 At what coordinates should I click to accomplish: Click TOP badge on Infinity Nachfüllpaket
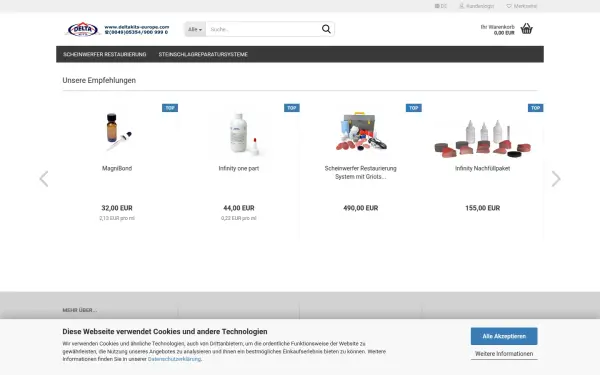[535, 108]
